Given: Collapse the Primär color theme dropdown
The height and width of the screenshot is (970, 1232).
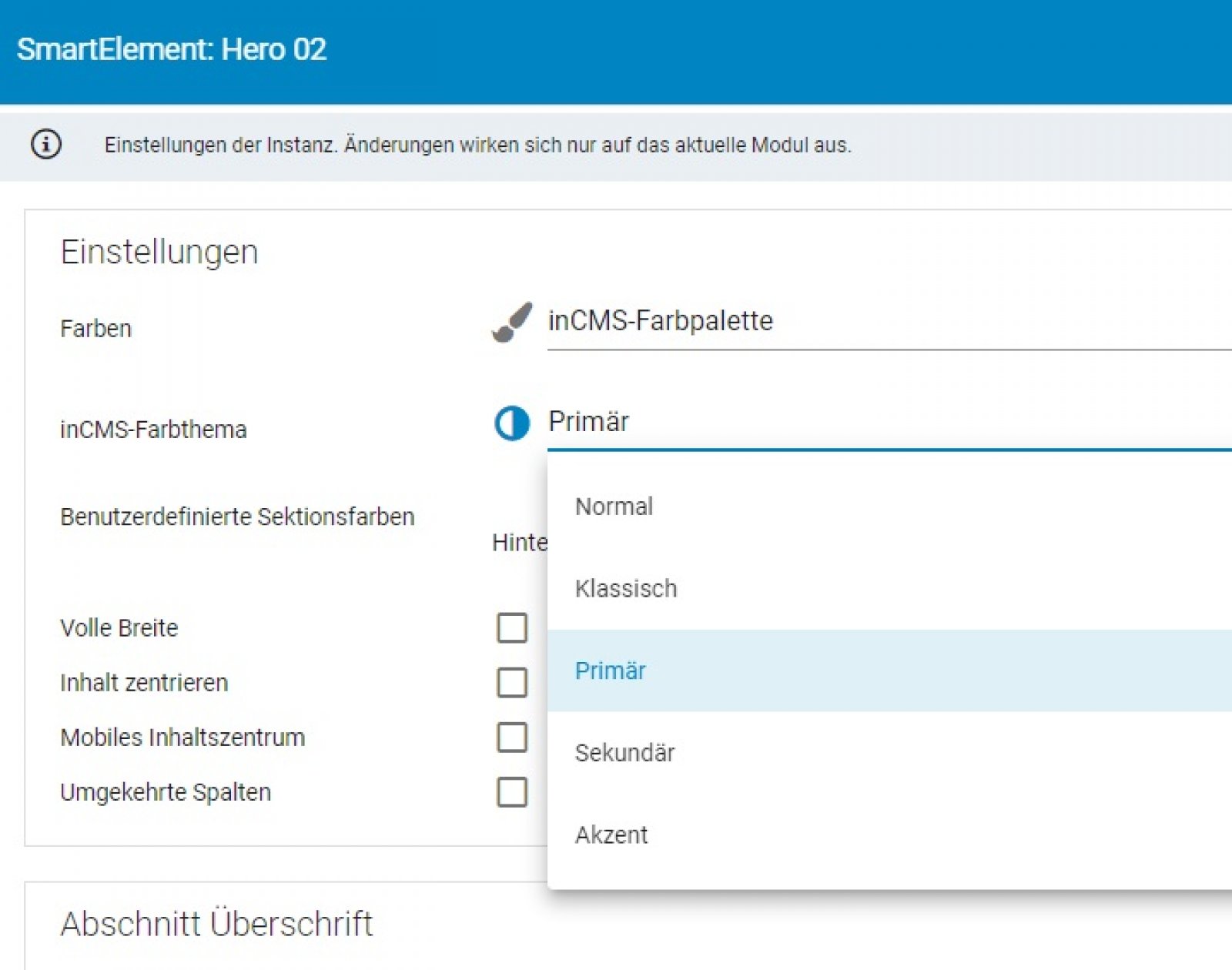Looking at the screenshot, I should tap(885, 422).
